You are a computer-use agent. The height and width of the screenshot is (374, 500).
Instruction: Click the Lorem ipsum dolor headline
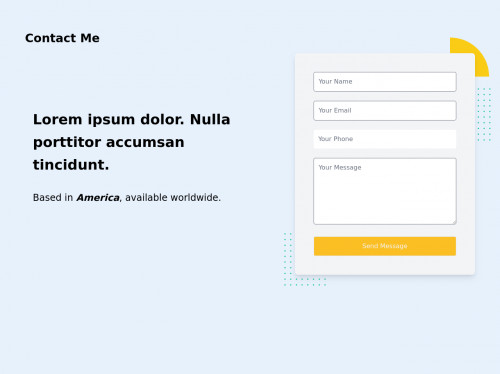(131, 142)
